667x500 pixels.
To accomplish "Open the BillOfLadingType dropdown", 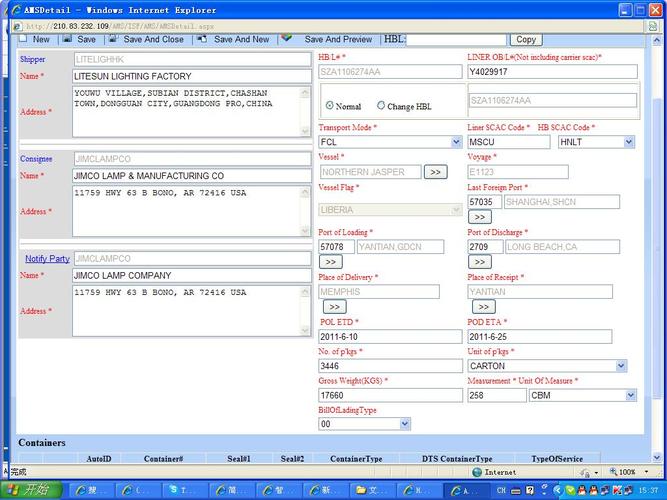I will coord(404,424).
